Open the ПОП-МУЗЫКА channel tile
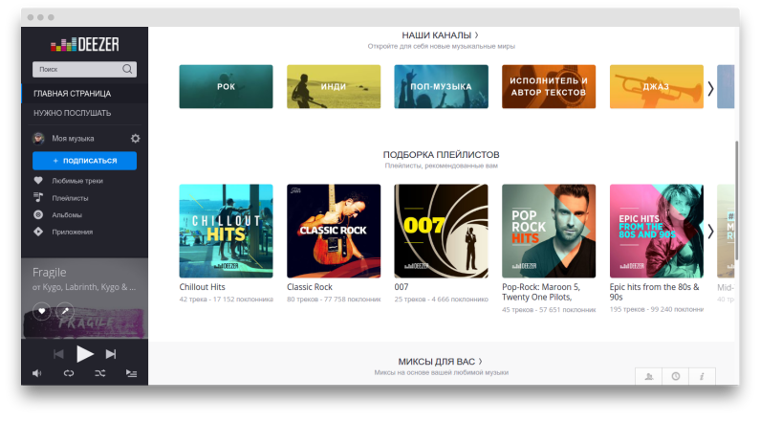 (441, 87)
